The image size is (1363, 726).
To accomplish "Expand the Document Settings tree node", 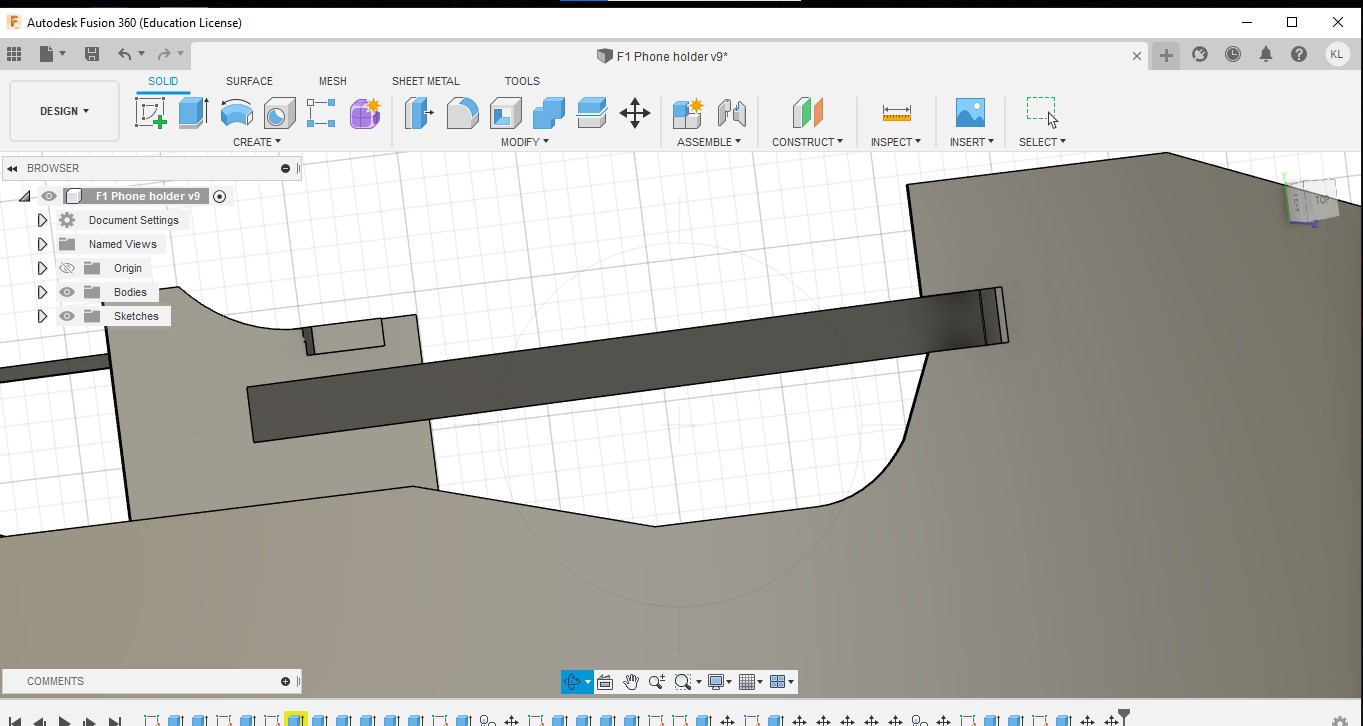I will (42, 220).
